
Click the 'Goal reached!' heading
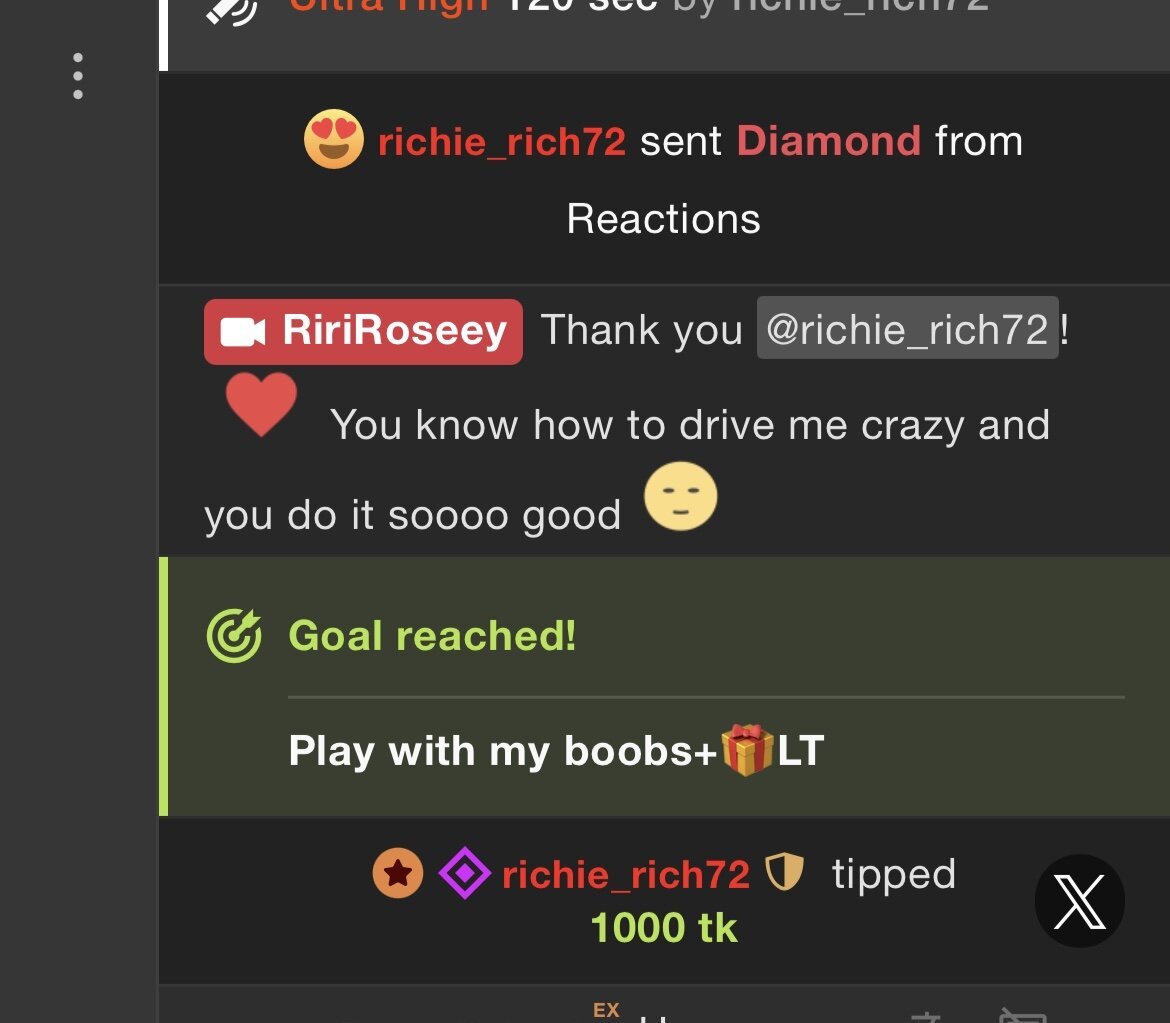[432, 636]
